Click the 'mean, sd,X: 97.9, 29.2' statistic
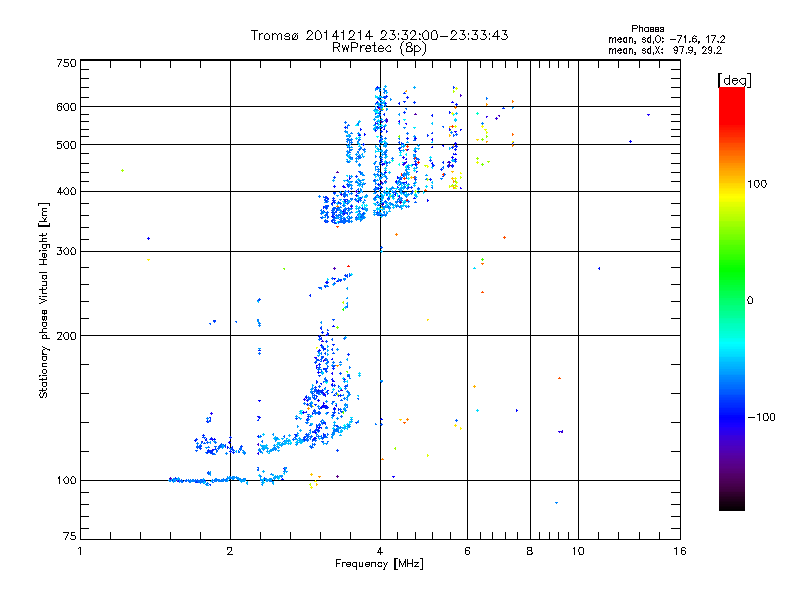Screen dimensions: 800x600 pos(665,51)
